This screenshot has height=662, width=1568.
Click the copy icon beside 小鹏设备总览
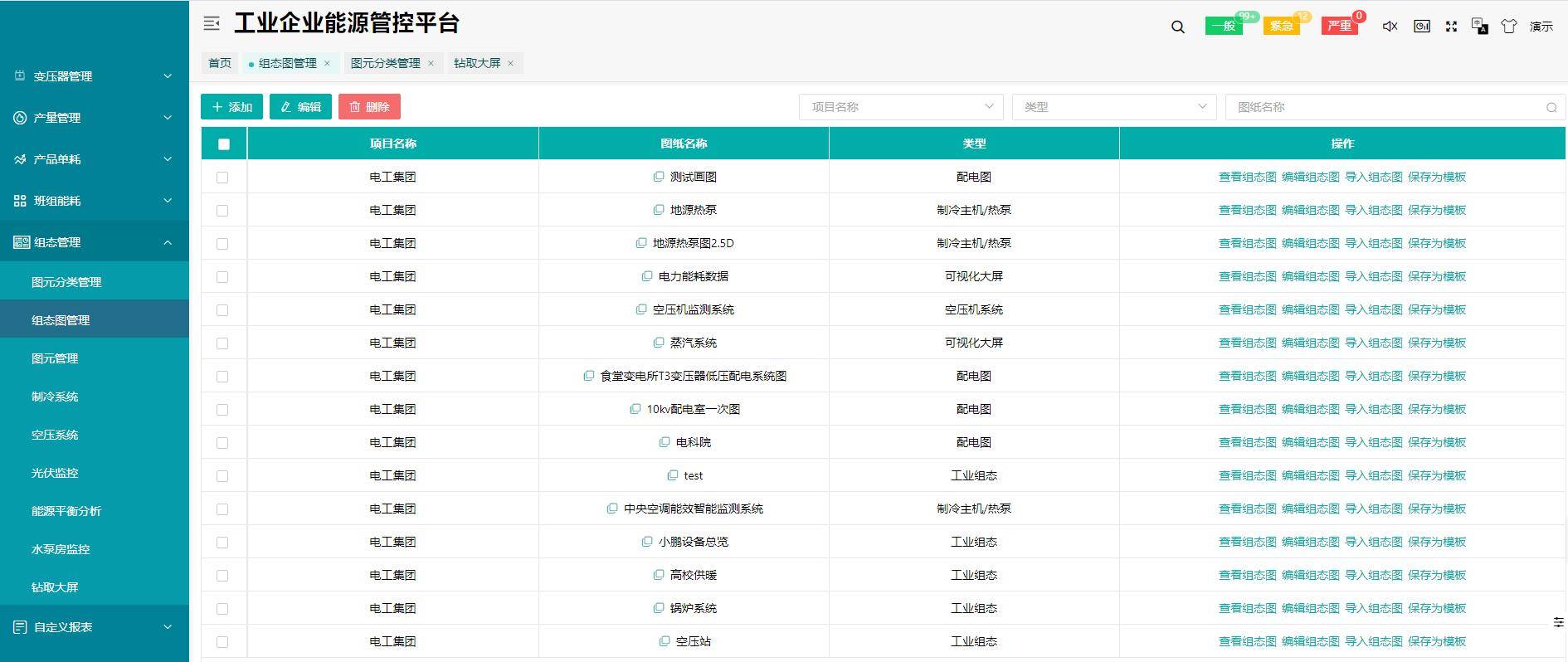pyautogui.click(x=647, y=542)
